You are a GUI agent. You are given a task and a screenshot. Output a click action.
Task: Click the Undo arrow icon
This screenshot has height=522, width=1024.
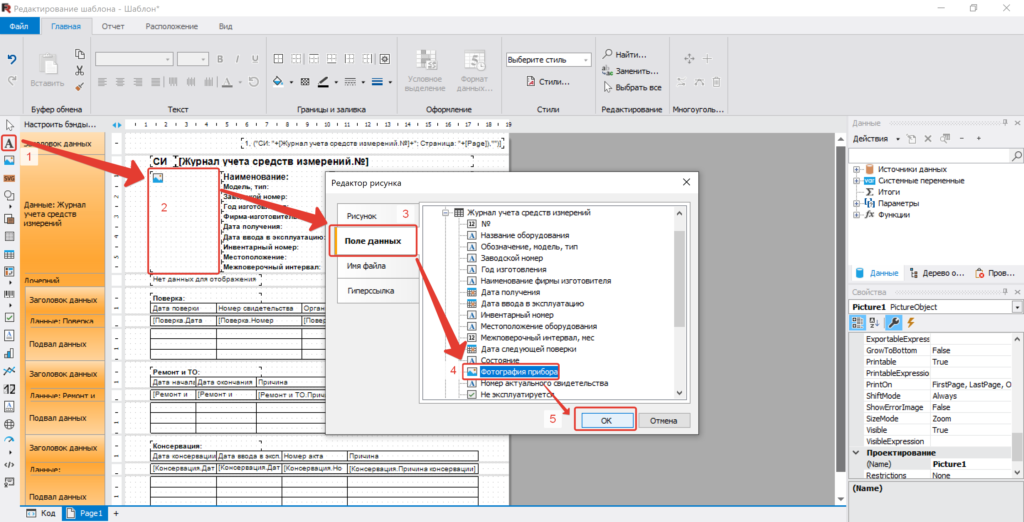click(x=12, y=59)
